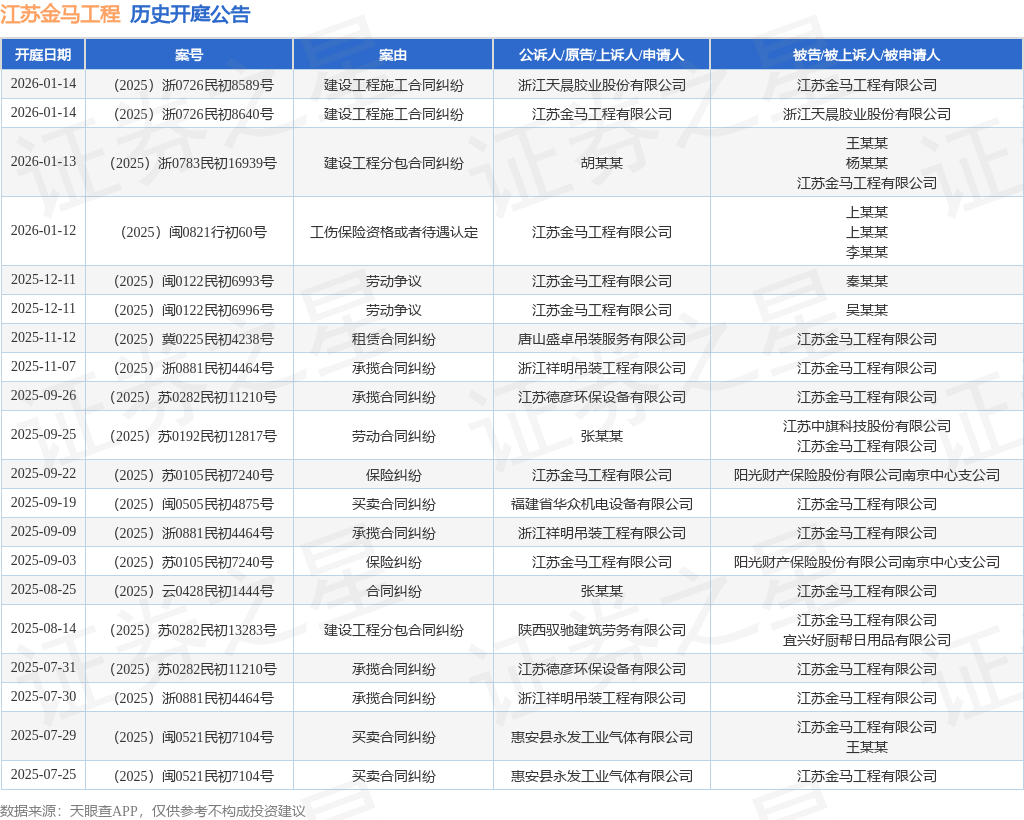
Task: Click the date 2025-07-25
Action: point(43,774)
